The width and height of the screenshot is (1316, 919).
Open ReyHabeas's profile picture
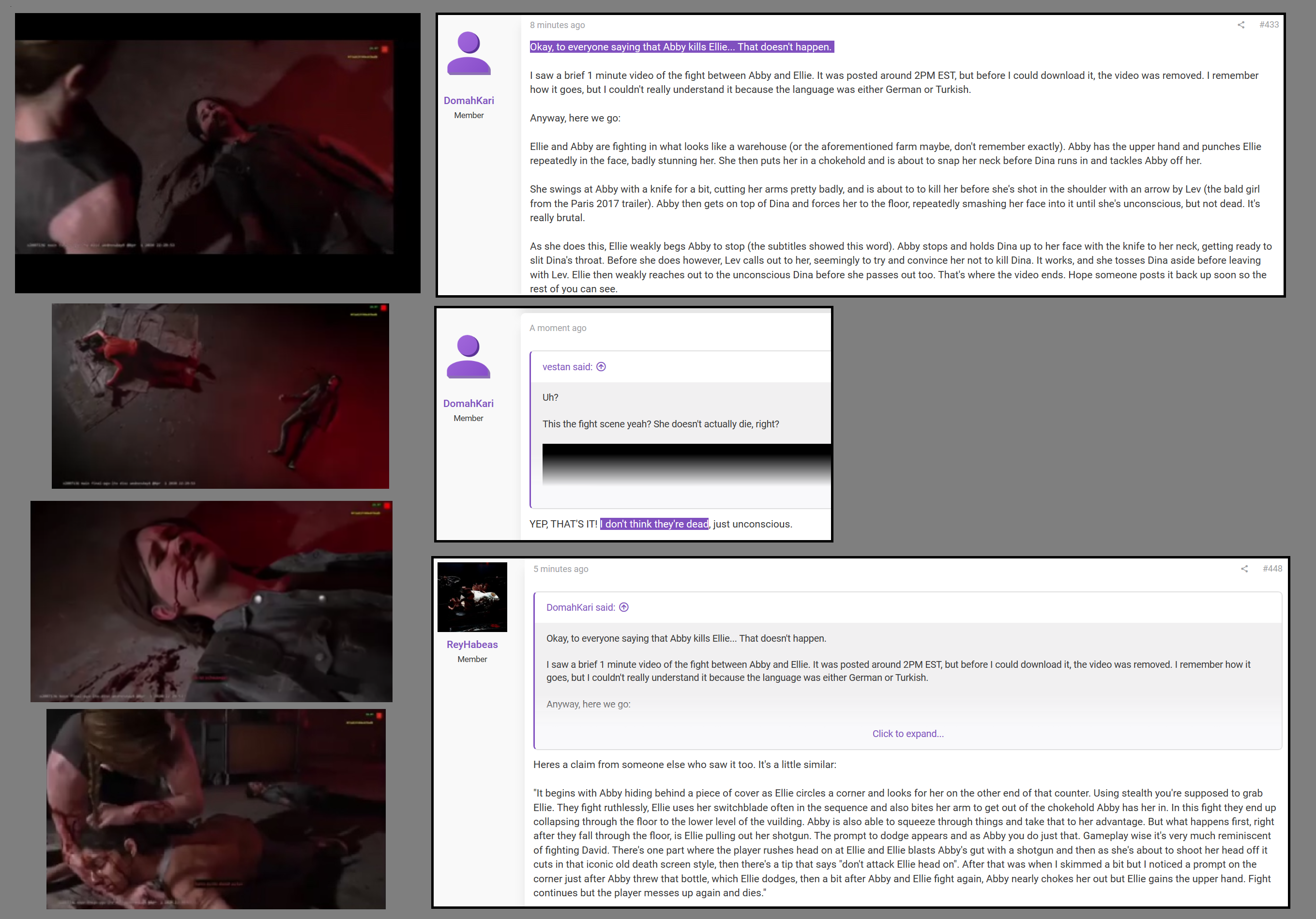[x=472, y=596]
